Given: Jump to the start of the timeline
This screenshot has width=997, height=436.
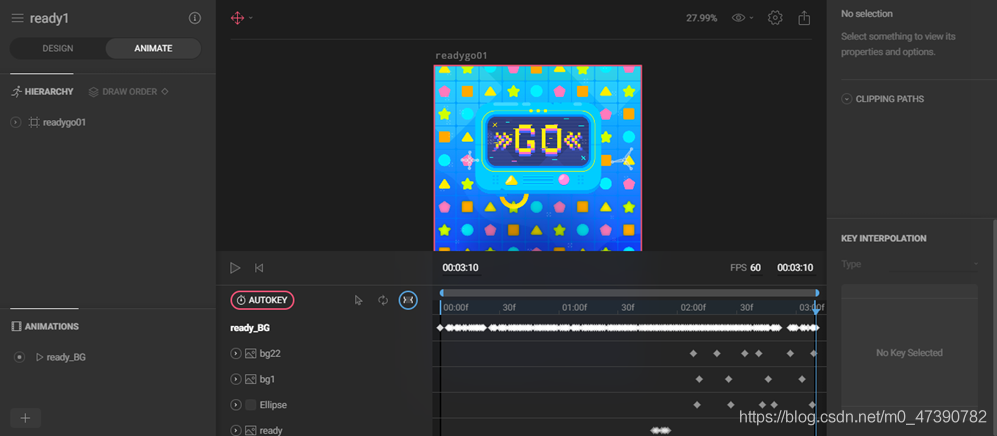Looking at the screenshot, I should (259, 268).
